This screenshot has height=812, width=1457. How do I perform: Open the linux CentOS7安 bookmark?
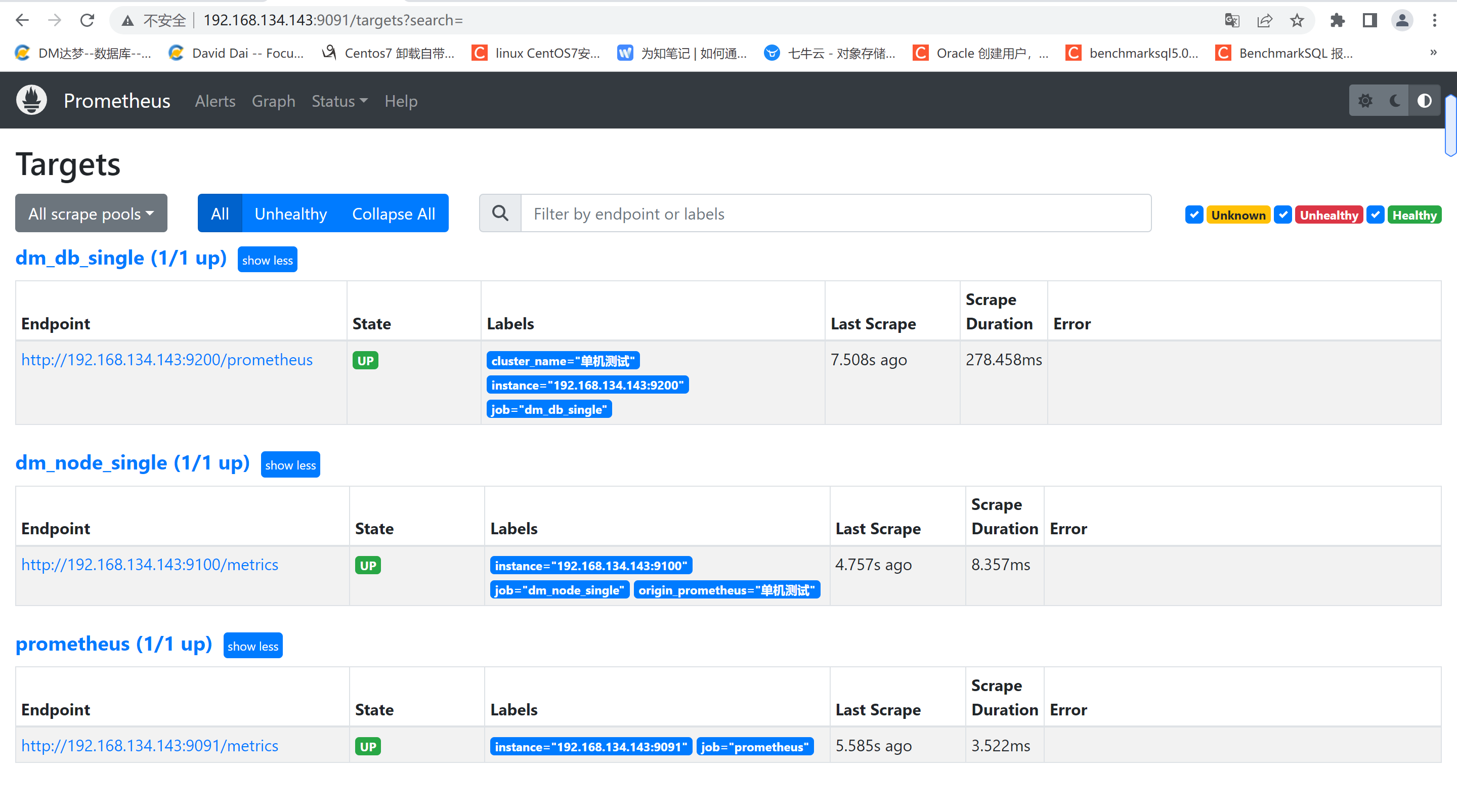536,53
